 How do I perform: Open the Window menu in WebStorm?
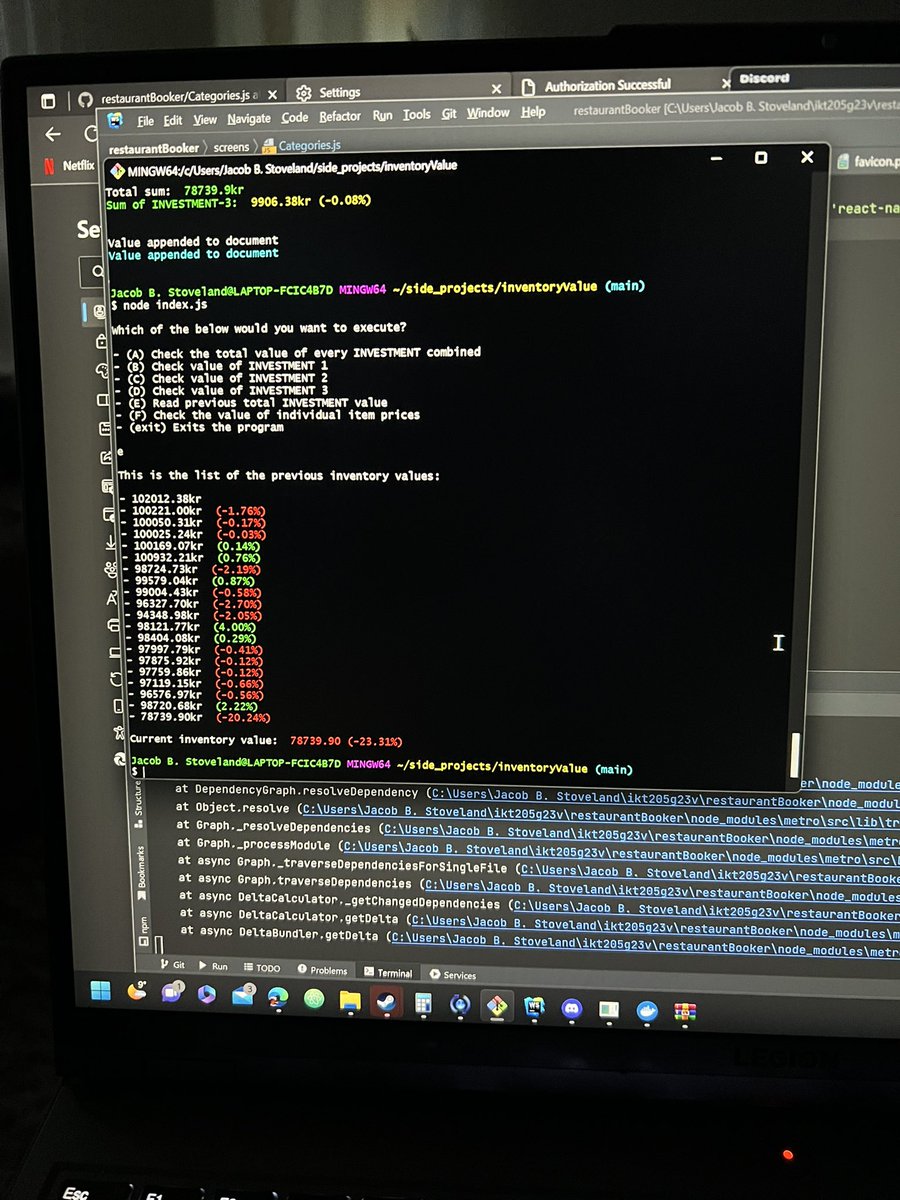488,112
